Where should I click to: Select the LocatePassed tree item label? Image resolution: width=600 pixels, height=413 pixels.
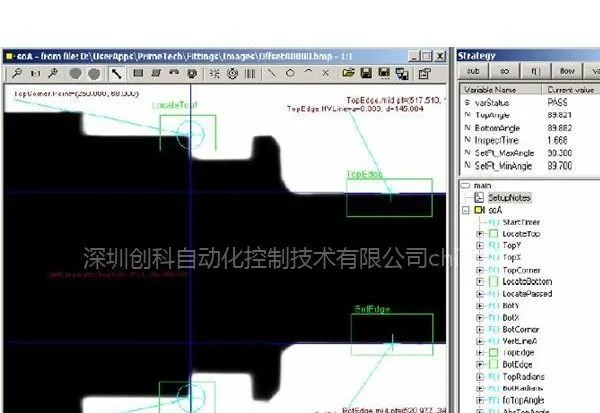coord(527,294)
